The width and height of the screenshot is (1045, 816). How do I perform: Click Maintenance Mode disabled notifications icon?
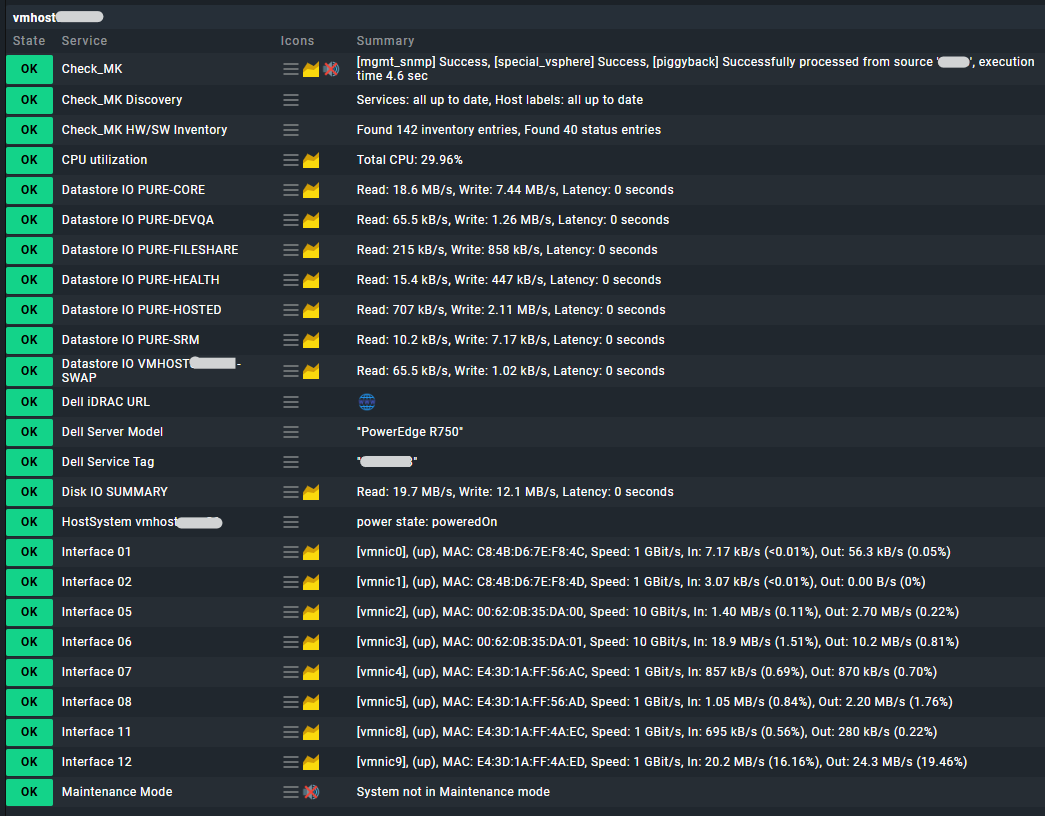tap(311, 792)
